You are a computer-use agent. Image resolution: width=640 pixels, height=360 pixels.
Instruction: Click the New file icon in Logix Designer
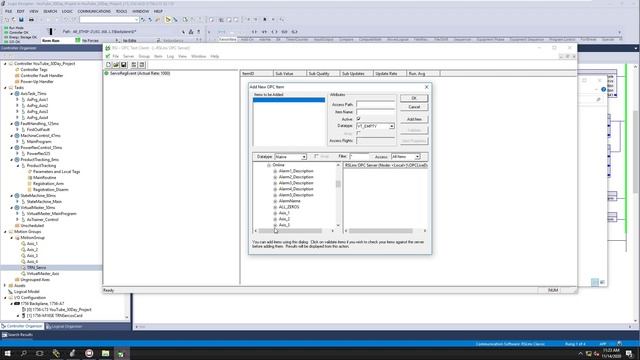click(7, 20)
